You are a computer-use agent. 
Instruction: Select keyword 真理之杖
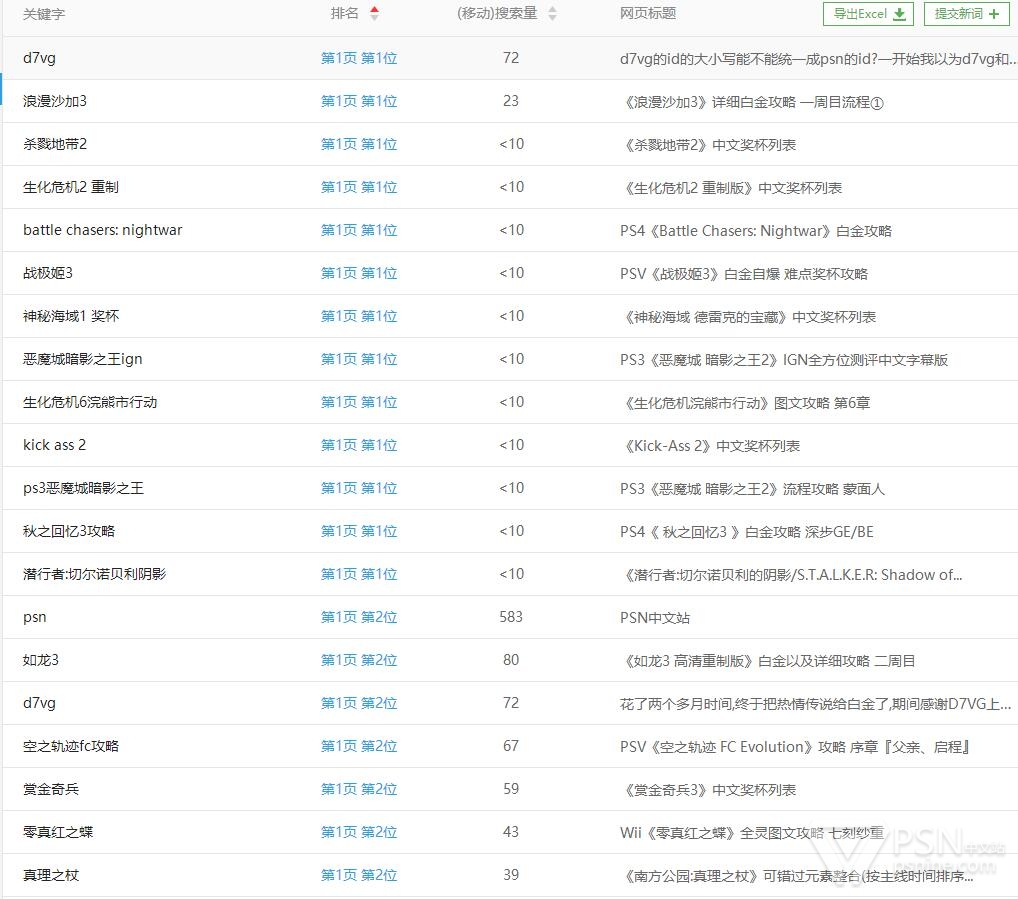tap(51, 875)
